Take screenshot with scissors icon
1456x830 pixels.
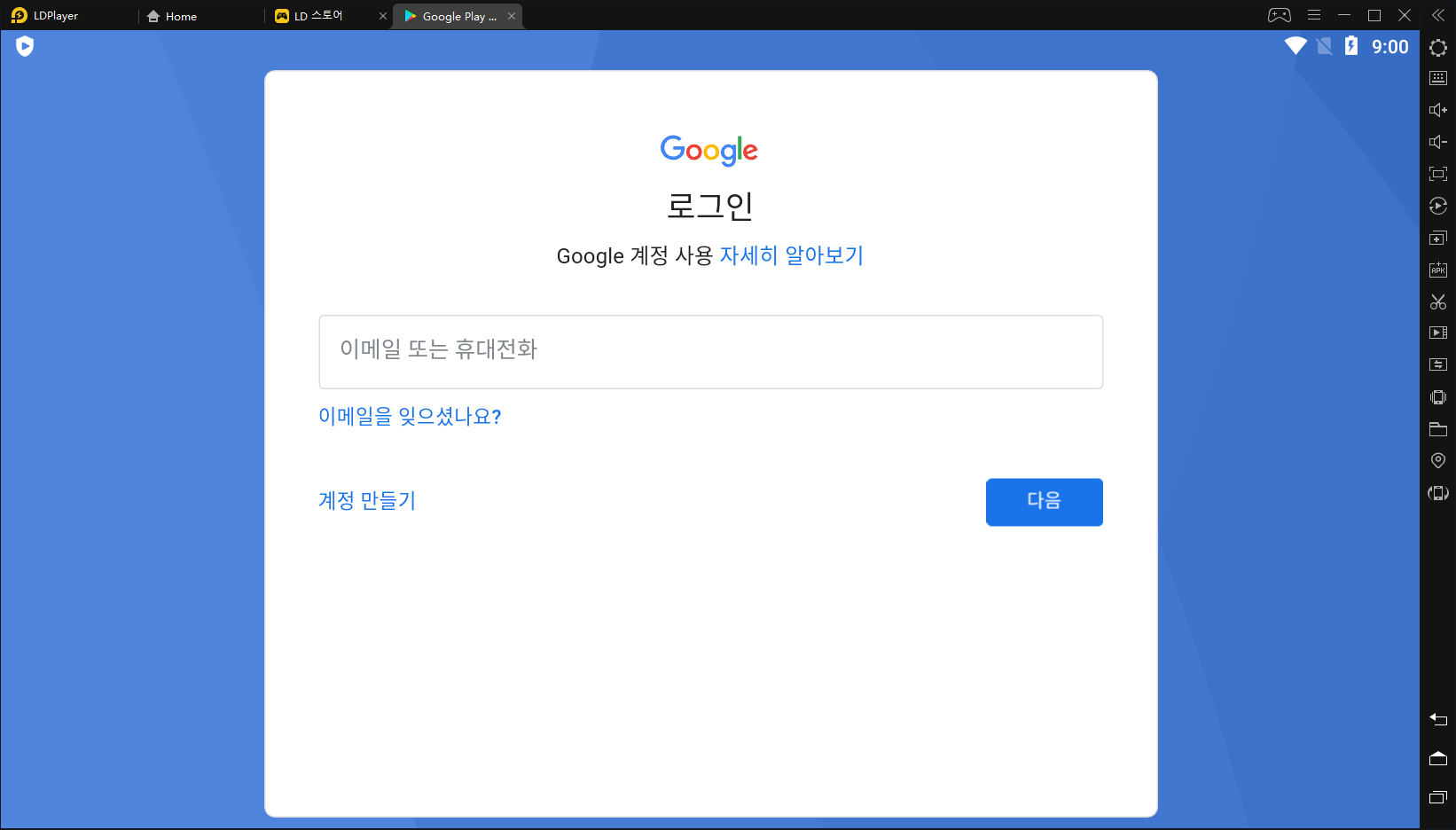(1438, 301)
